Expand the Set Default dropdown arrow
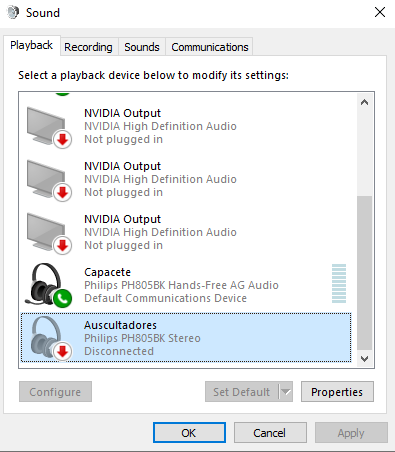This screenshot has height=452, width=395. point(286,392)
